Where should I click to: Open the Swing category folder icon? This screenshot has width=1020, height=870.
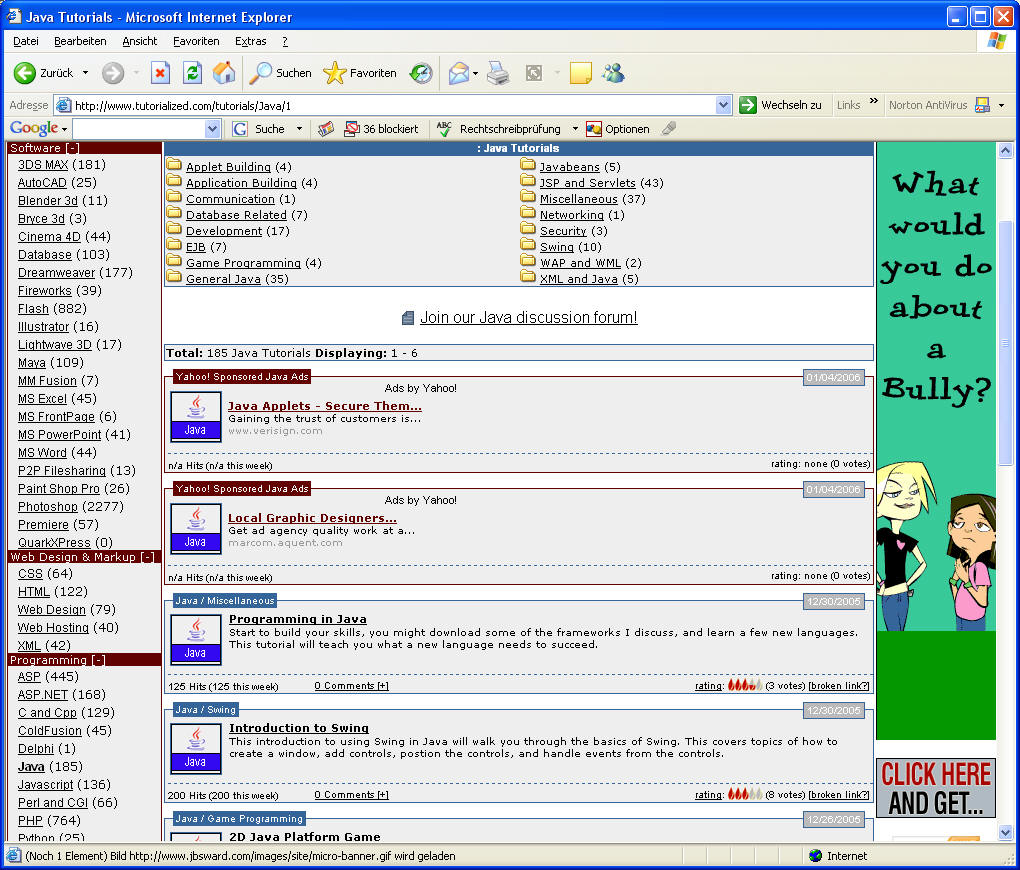point(528,246)
